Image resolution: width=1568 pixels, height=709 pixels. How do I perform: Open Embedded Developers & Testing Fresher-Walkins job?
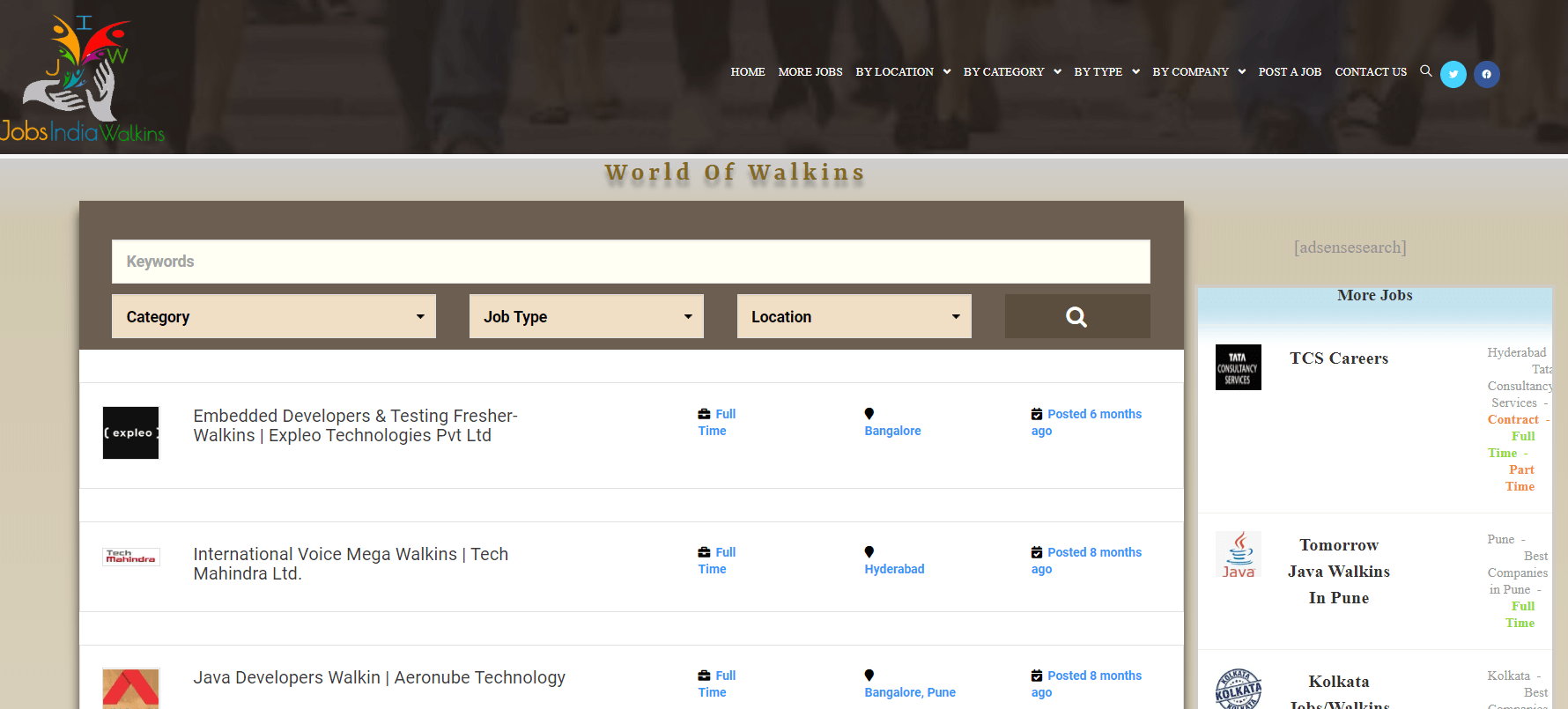pyautogui.click(x=356, y=425)
